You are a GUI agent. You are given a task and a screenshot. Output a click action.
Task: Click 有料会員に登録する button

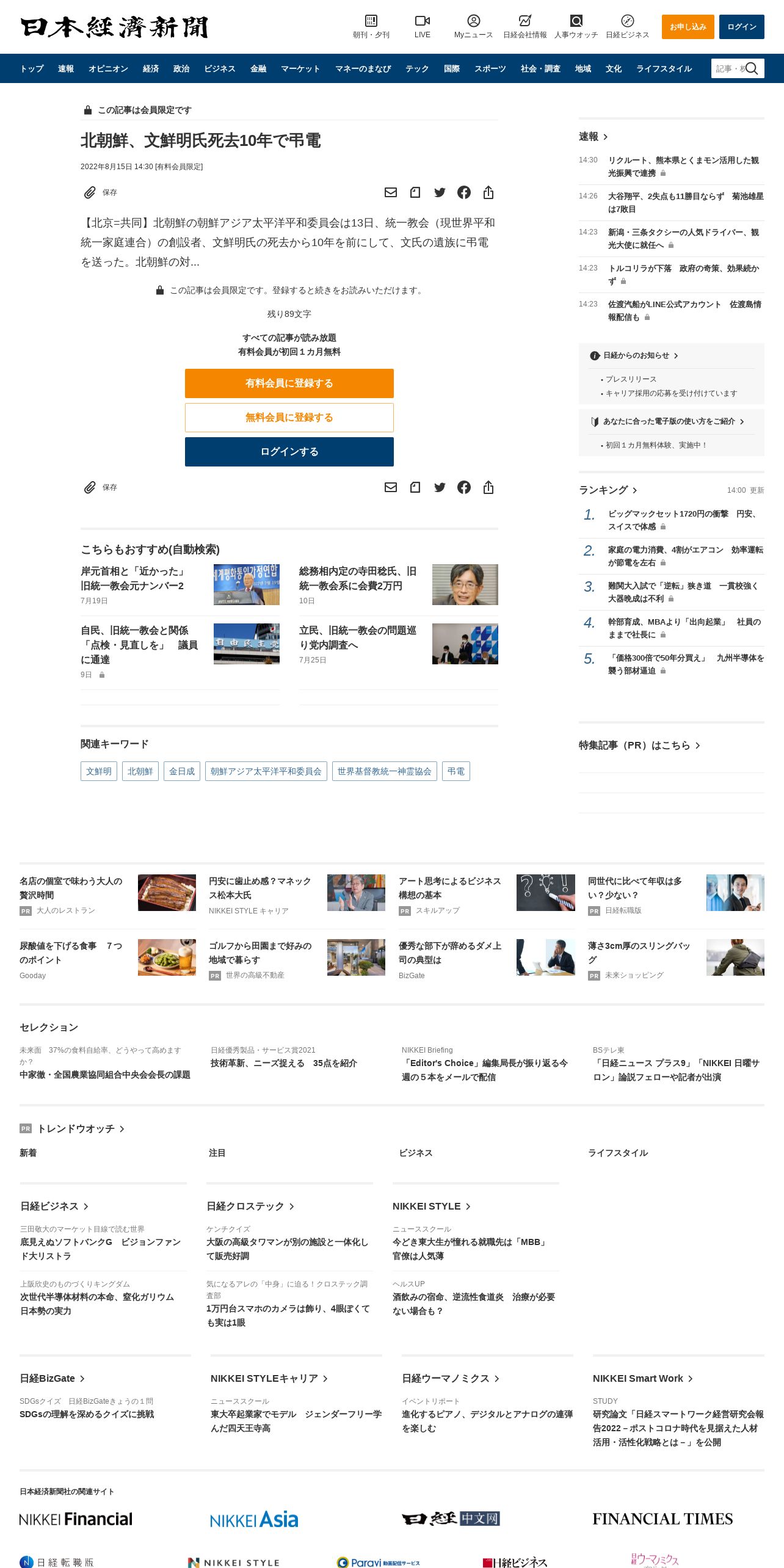click(x=289, y=383)
